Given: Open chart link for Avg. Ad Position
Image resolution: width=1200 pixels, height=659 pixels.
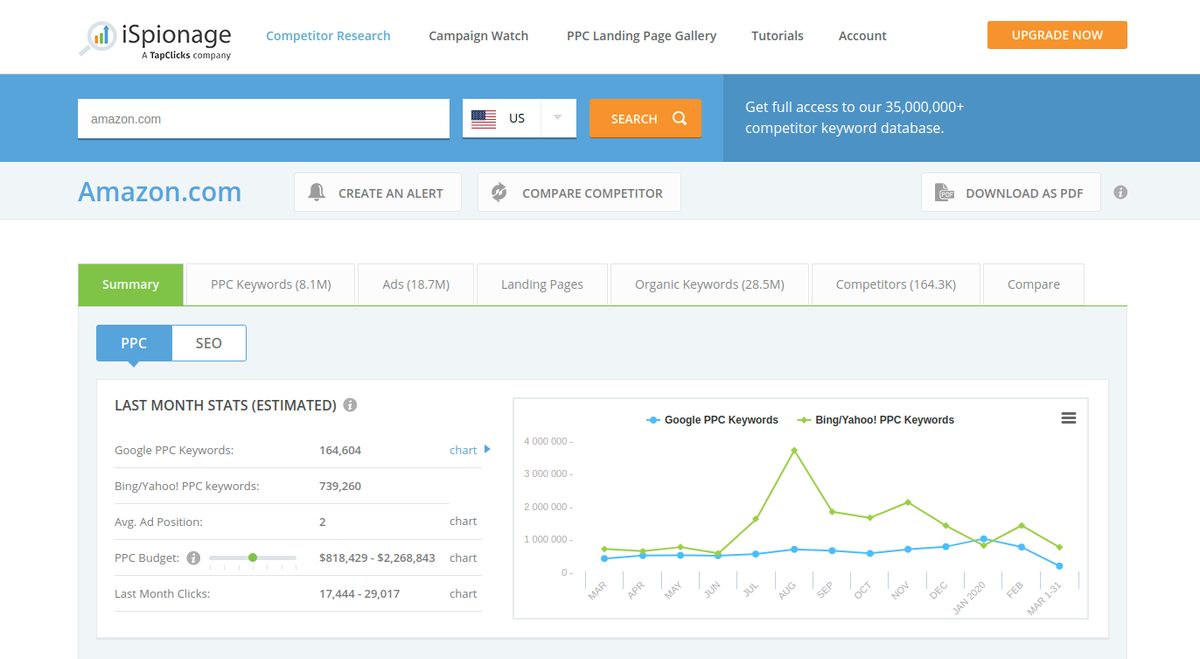Looking at the screenshot, I should pos(463,521).
